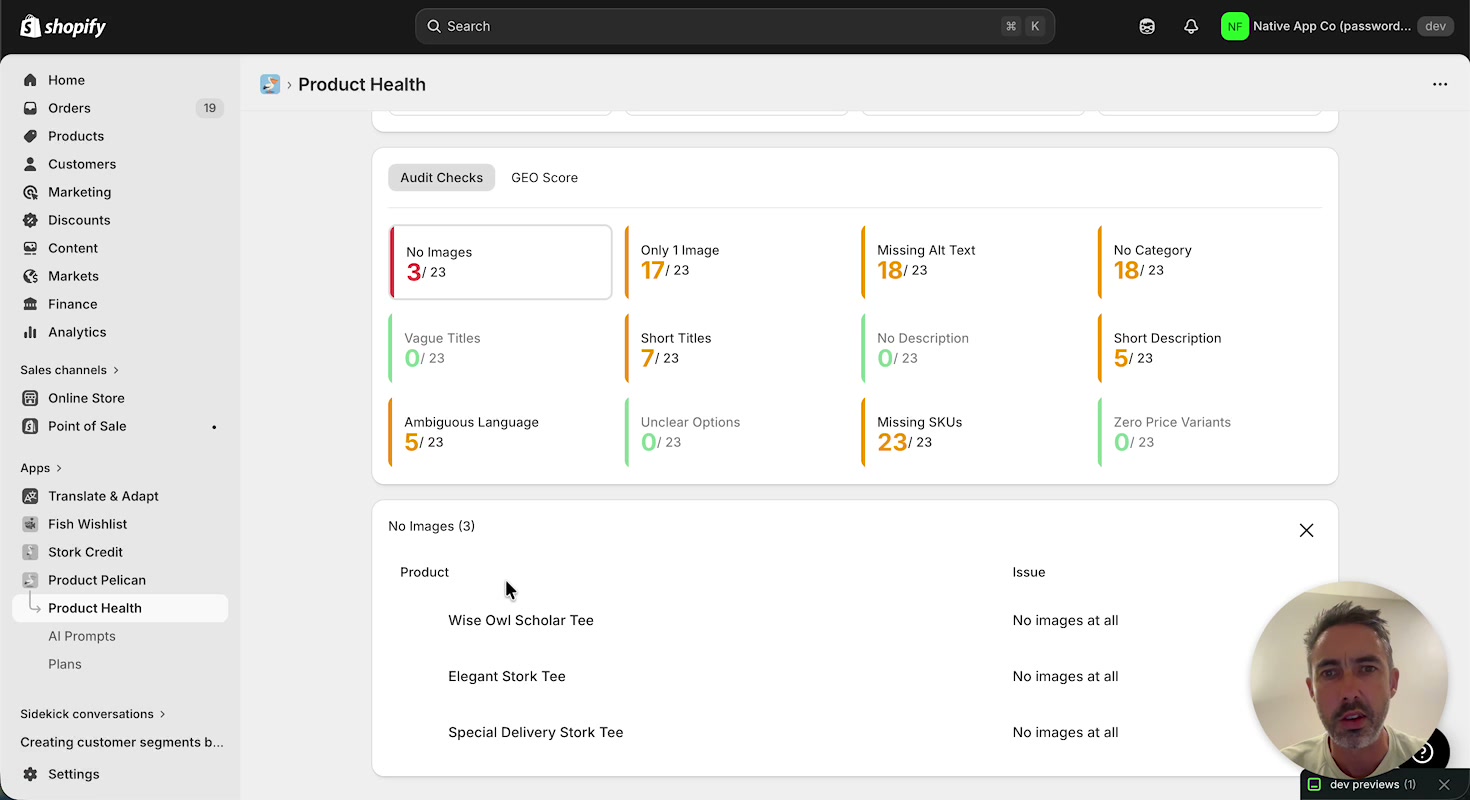Expand the Sales channels section

pos(116,370)
